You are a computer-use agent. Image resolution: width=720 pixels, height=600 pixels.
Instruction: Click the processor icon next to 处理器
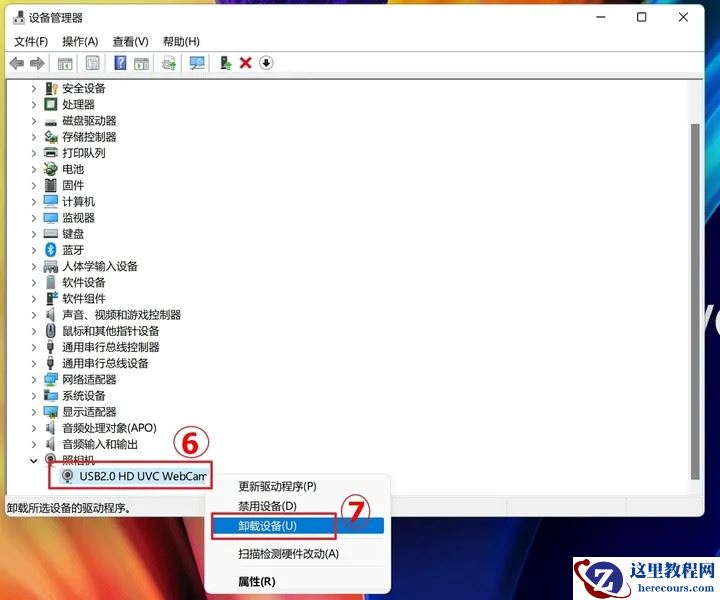[x=51, y=104]
